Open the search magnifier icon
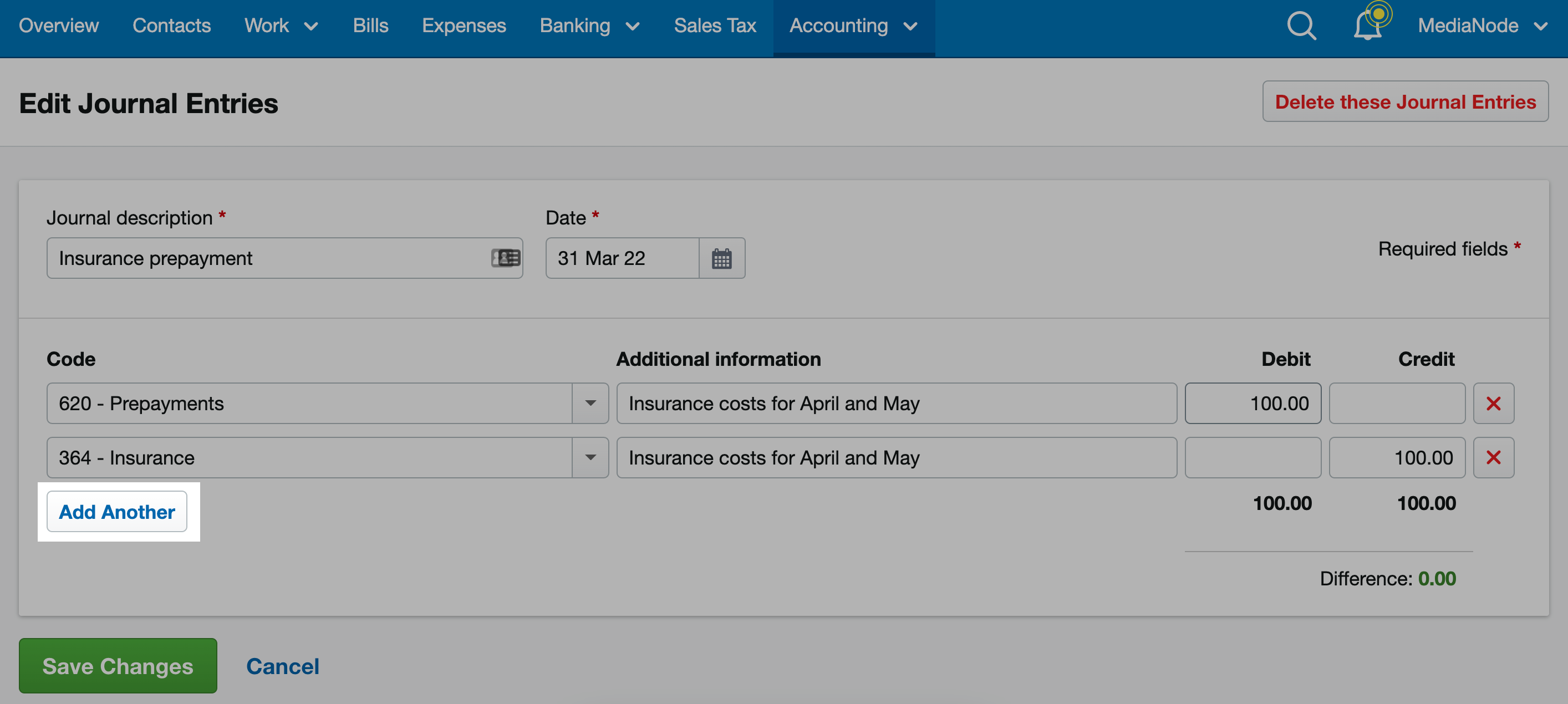1568x704 pixels. (x=1301, y=25)
